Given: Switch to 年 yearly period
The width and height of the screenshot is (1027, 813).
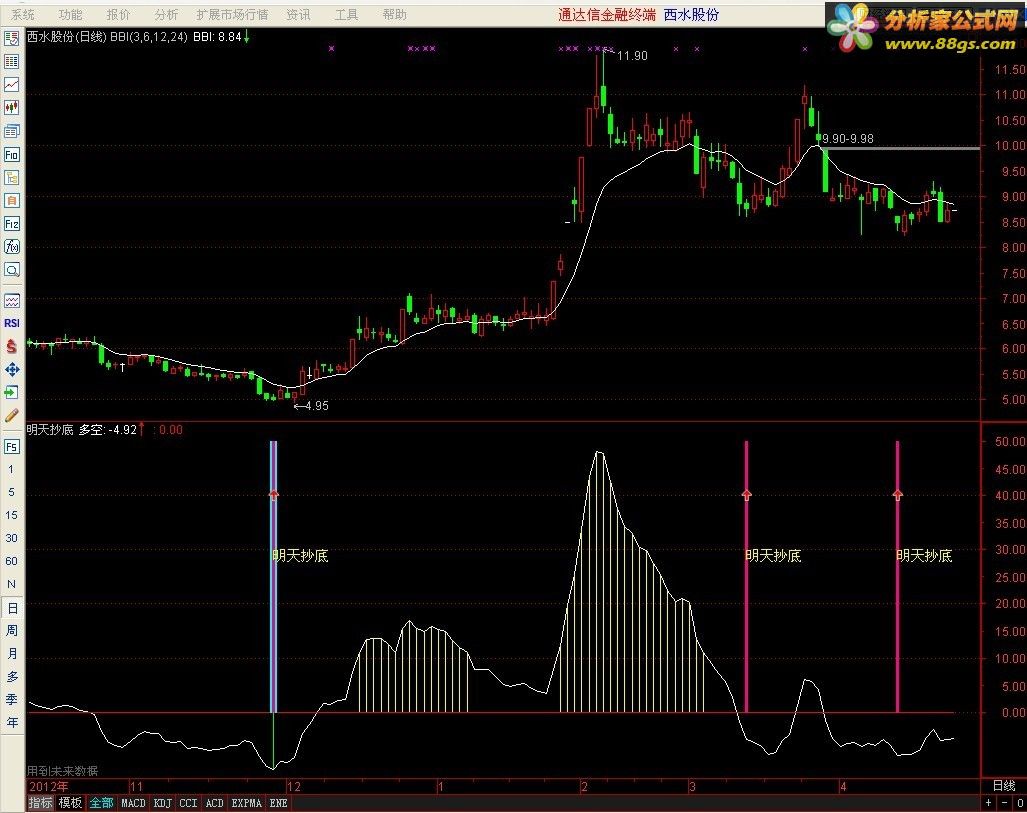Looking at the screenshot, I should 12,722.
